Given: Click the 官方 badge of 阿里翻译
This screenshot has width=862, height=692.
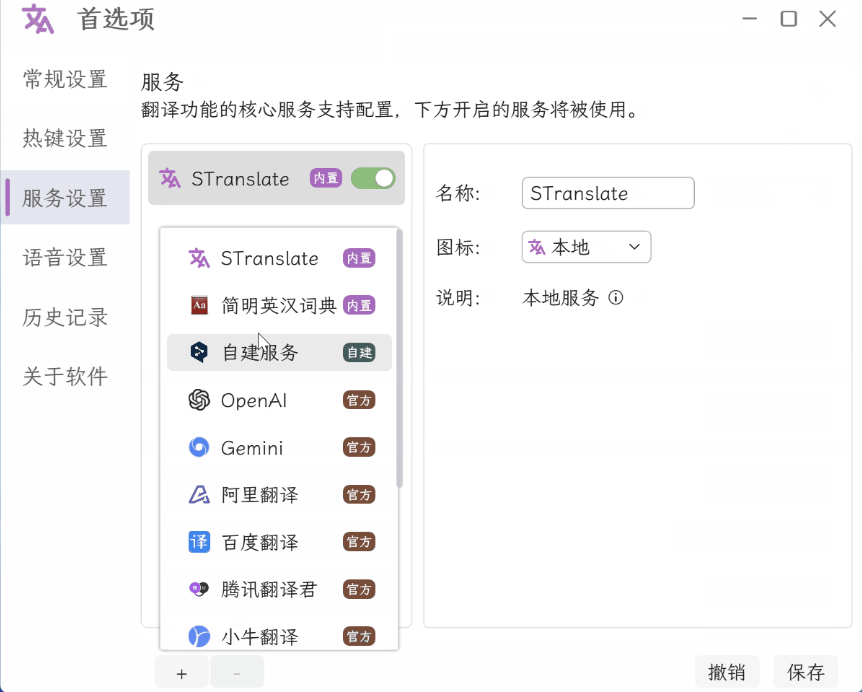Looking at the screenshot, I should (x=359, y=495).
